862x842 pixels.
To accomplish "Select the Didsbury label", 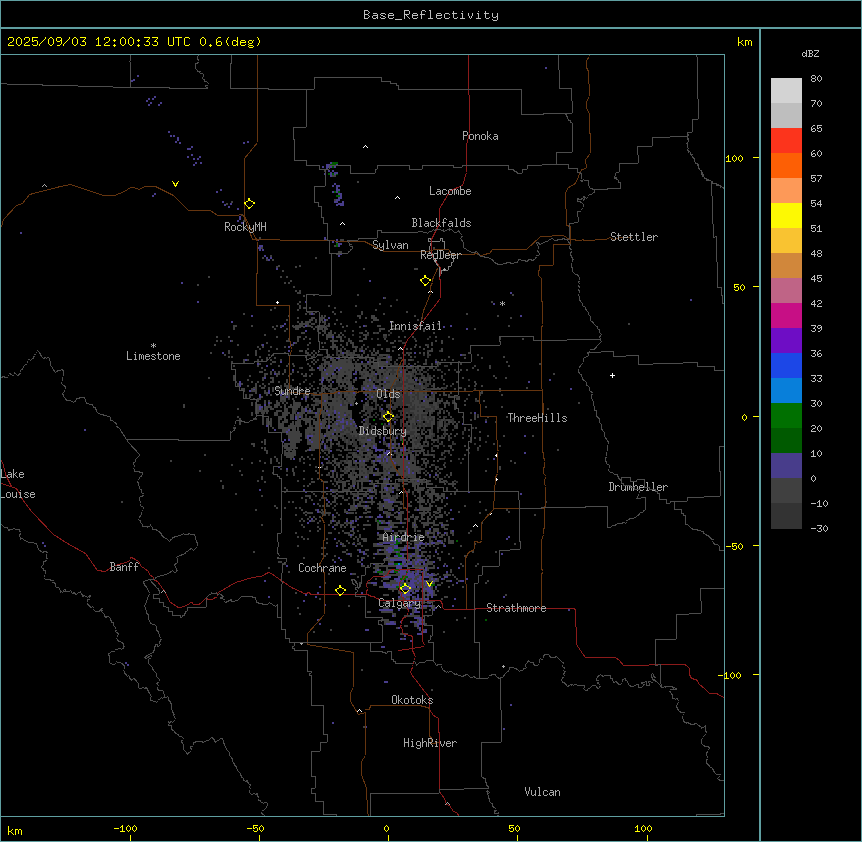I will (x=383, y=431).
